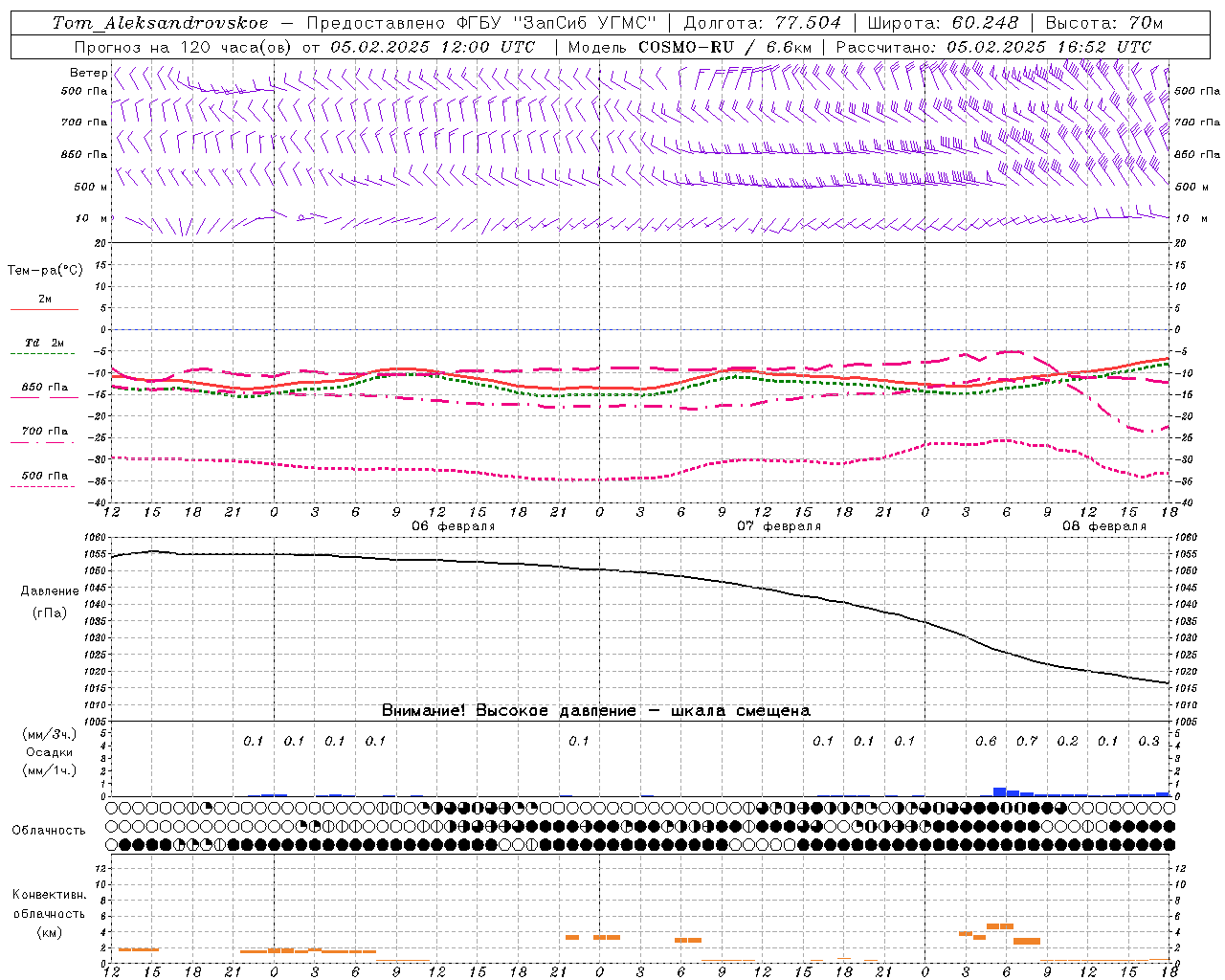Click the warning text Внимание! Высокое давление
This screenshot has width=1225, height=980.
click(509, 710)
